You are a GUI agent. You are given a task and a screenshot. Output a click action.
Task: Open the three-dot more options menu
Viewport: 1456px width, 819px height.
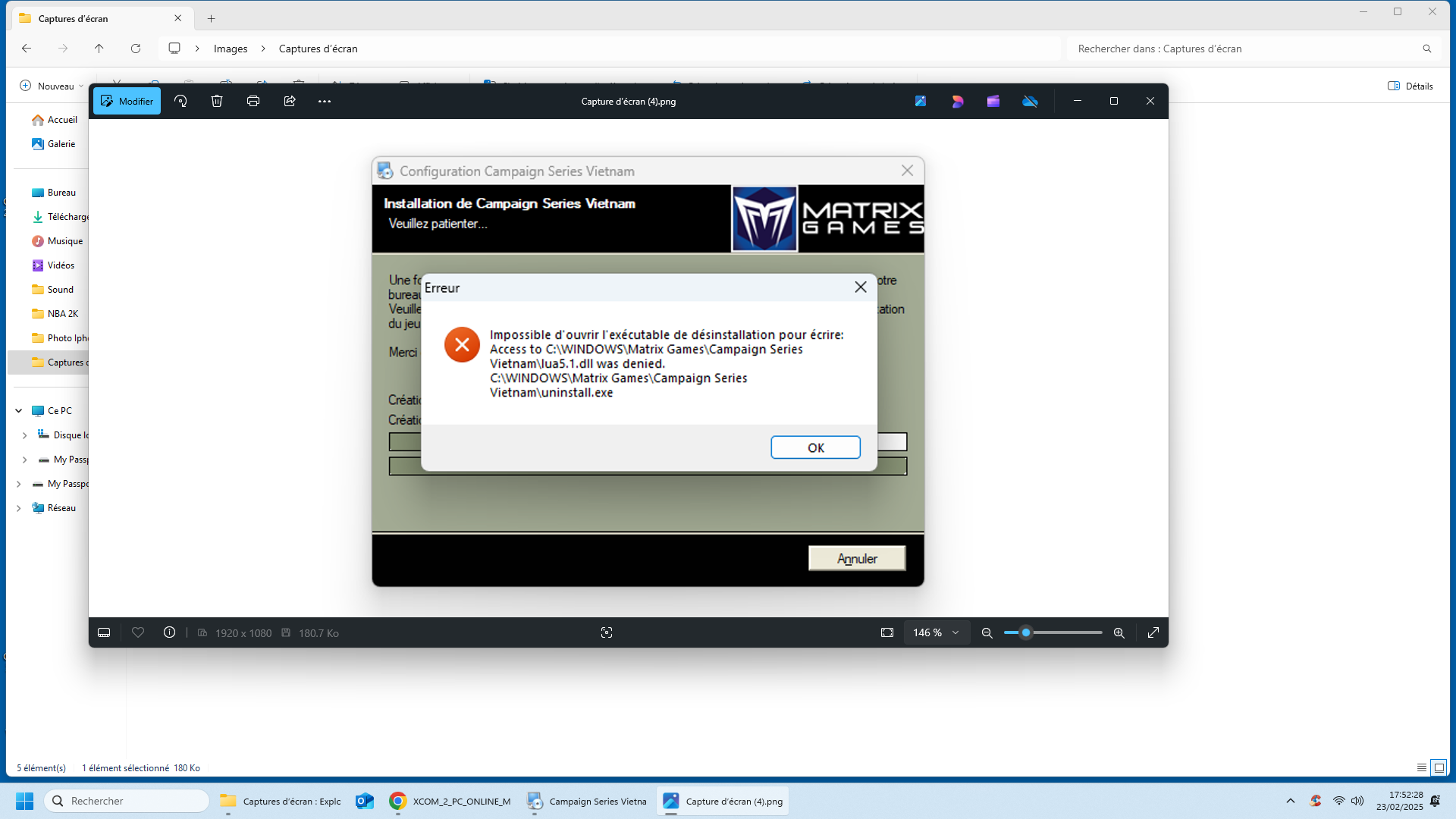pyautogui.click(x=325, y=101)
